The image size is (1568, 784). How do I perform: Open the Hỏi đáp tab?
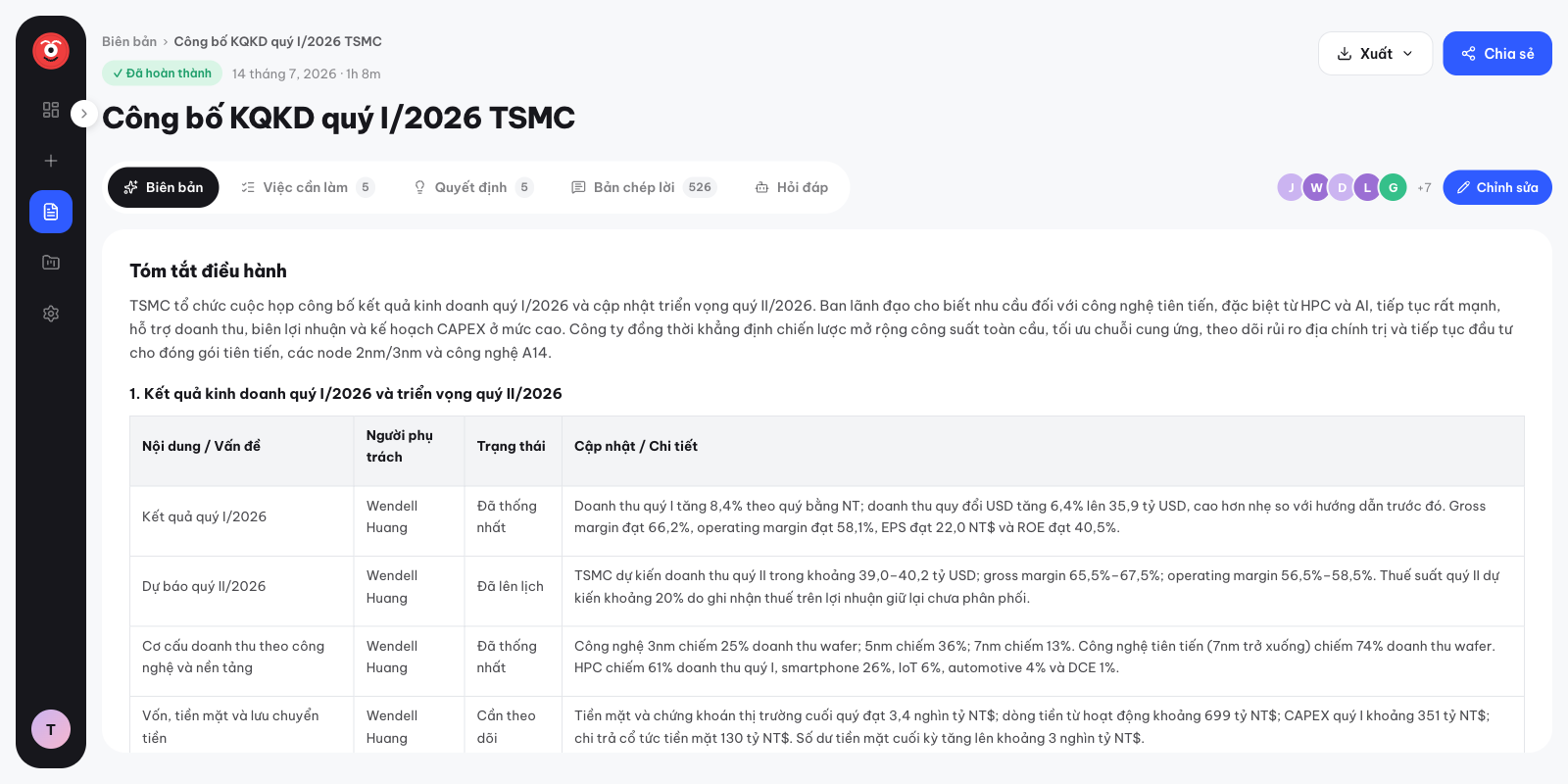pos(792,187)
